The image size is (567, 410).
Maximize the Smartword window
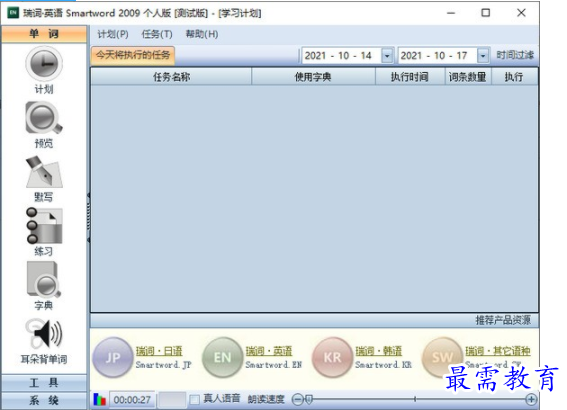tap(486, 13)
